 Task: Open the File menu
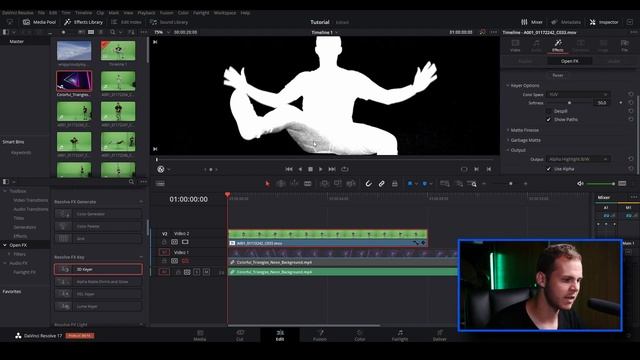(x=41, y=13)
